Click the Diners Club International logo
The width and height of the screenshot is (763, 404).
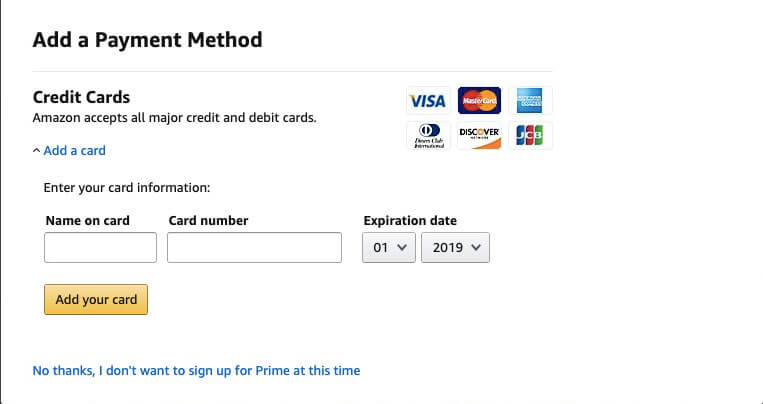tap(428, 135)
